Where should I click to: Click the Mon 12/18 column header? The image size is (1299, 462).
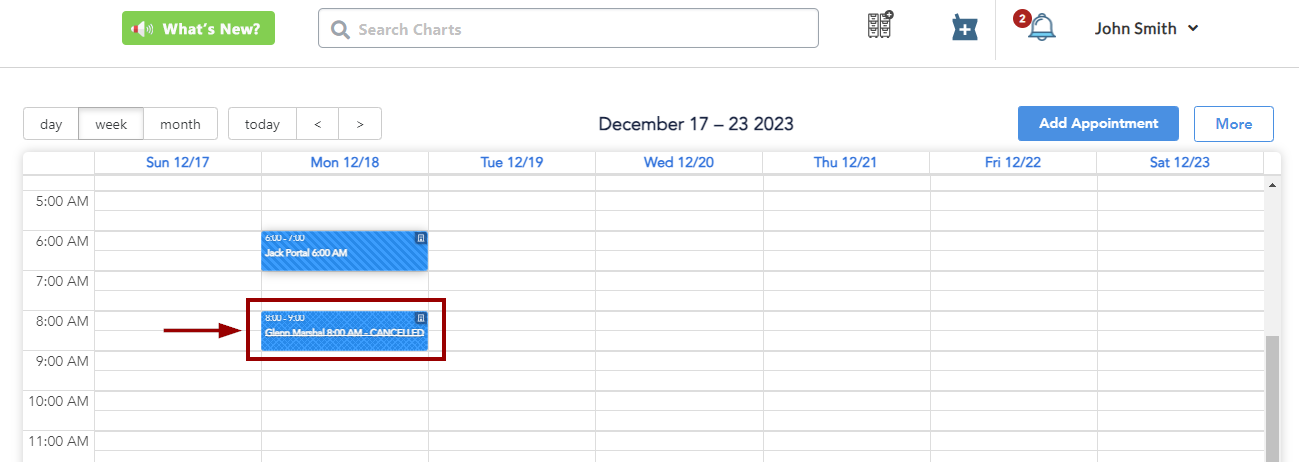(345, 162)
